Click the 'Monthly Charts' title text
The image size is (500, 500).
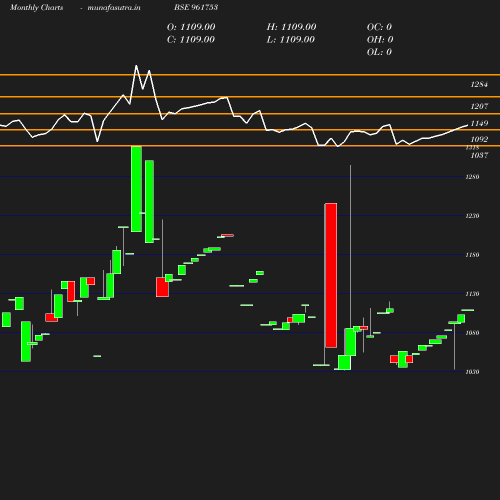pos(36,7)
